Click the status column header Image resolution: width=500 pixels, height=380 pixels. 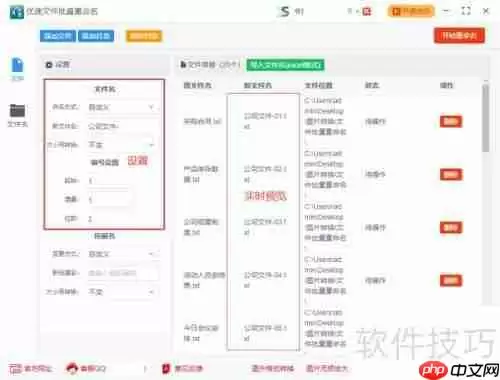point(372,85)
